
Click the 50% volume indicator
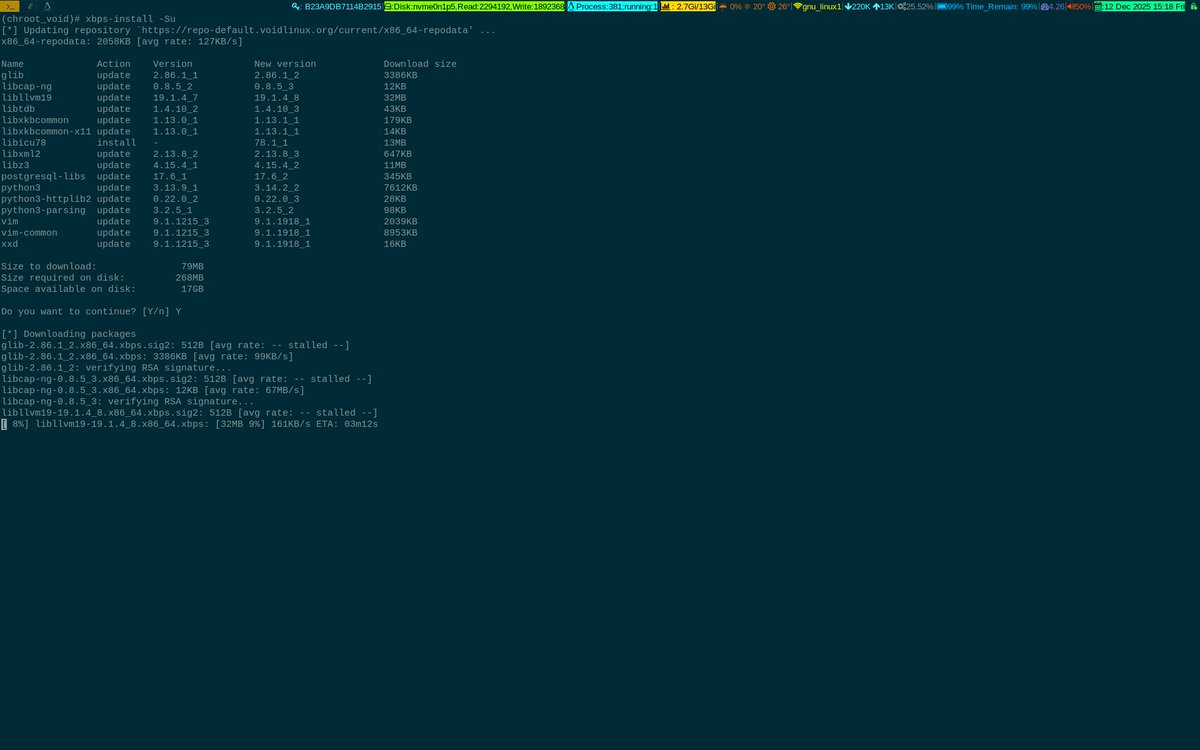pyautogui.click(x=1079, y=6)
